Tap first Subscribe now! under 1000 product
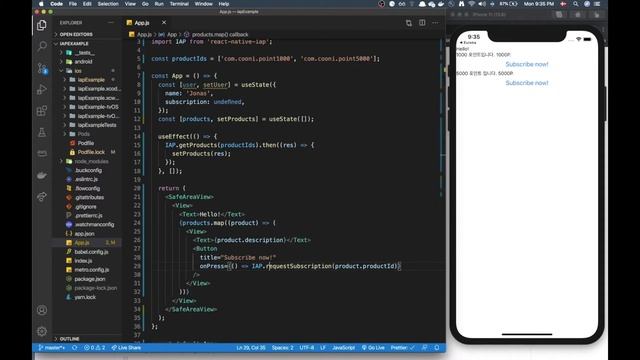The image size is (640, 360). [x=527, y=64]
